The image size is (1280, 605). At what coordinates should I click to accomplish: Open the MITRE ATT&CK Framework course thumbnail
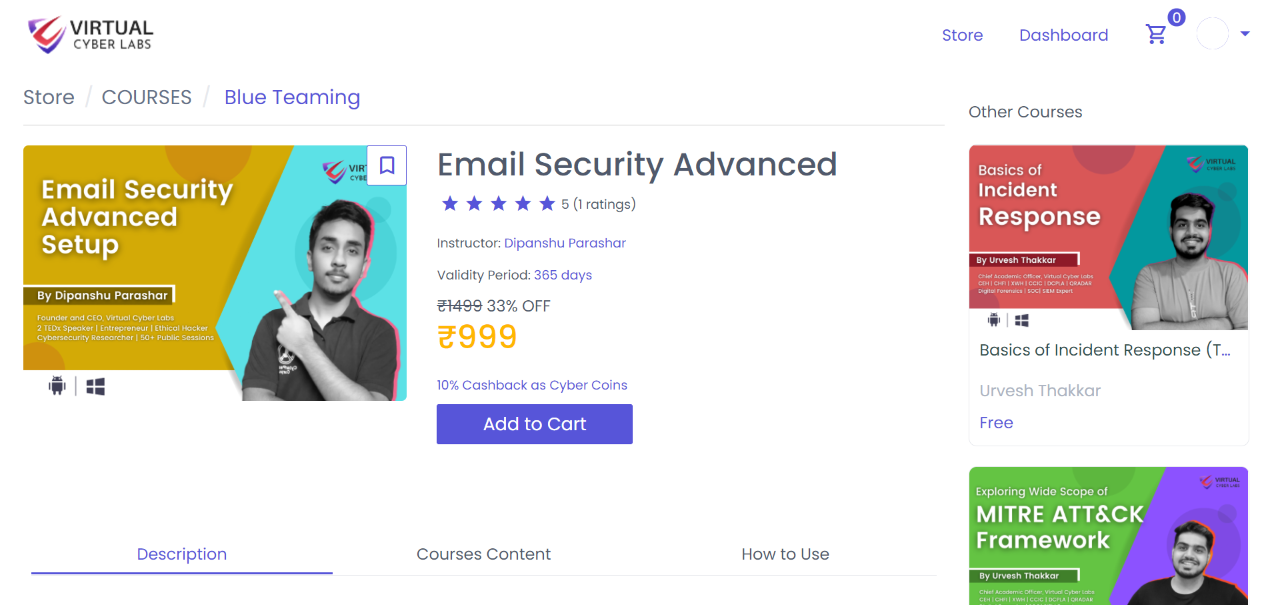[x=1108, y=536]
